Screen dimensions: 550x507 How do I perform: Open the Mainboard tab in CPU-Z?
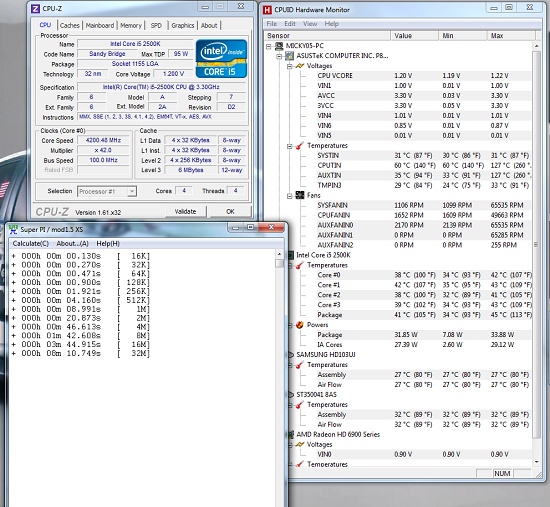[x=100, y=25]
